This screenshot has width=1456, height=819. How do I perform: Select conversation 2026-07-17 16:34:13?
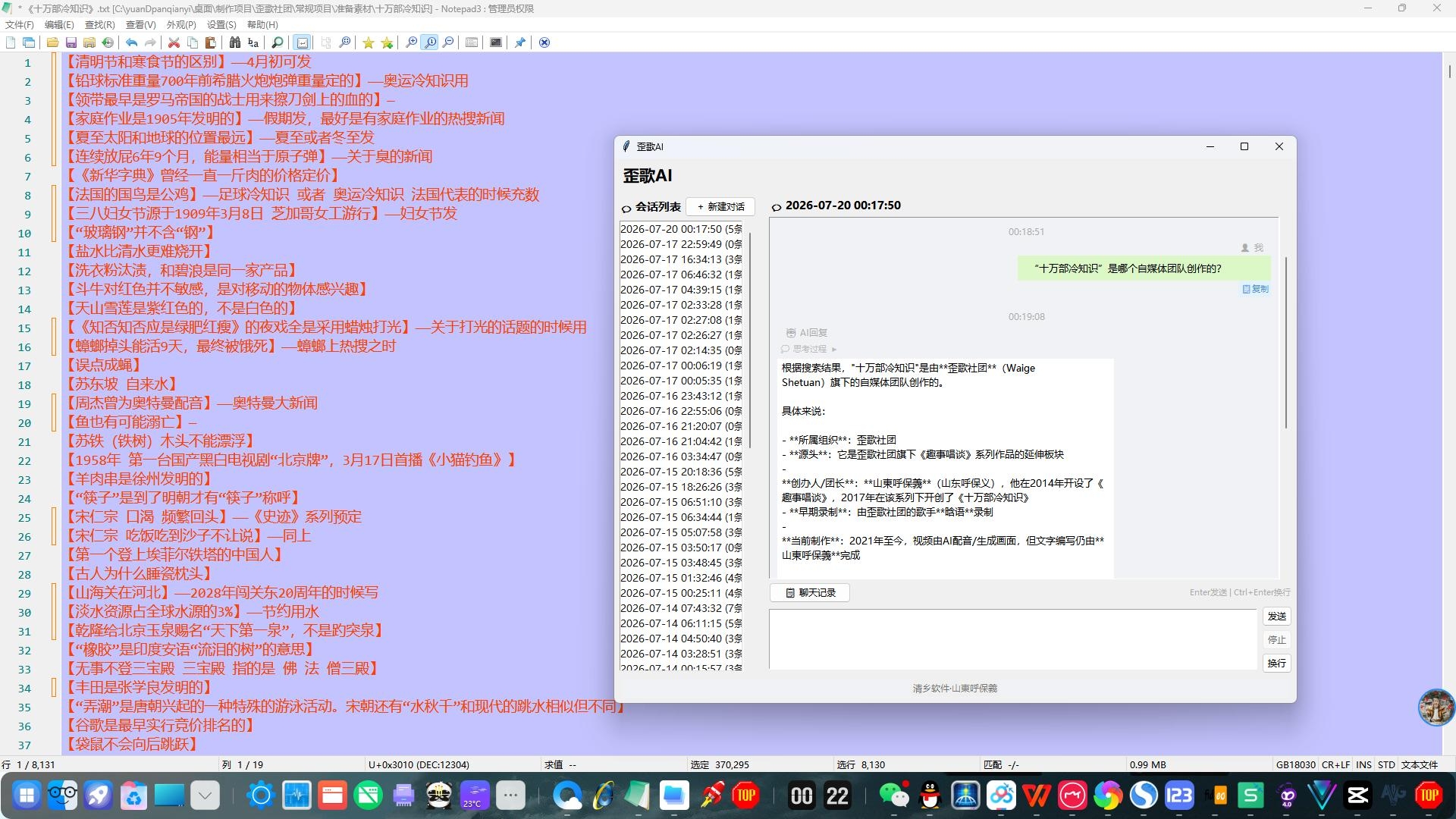(681, 259)
